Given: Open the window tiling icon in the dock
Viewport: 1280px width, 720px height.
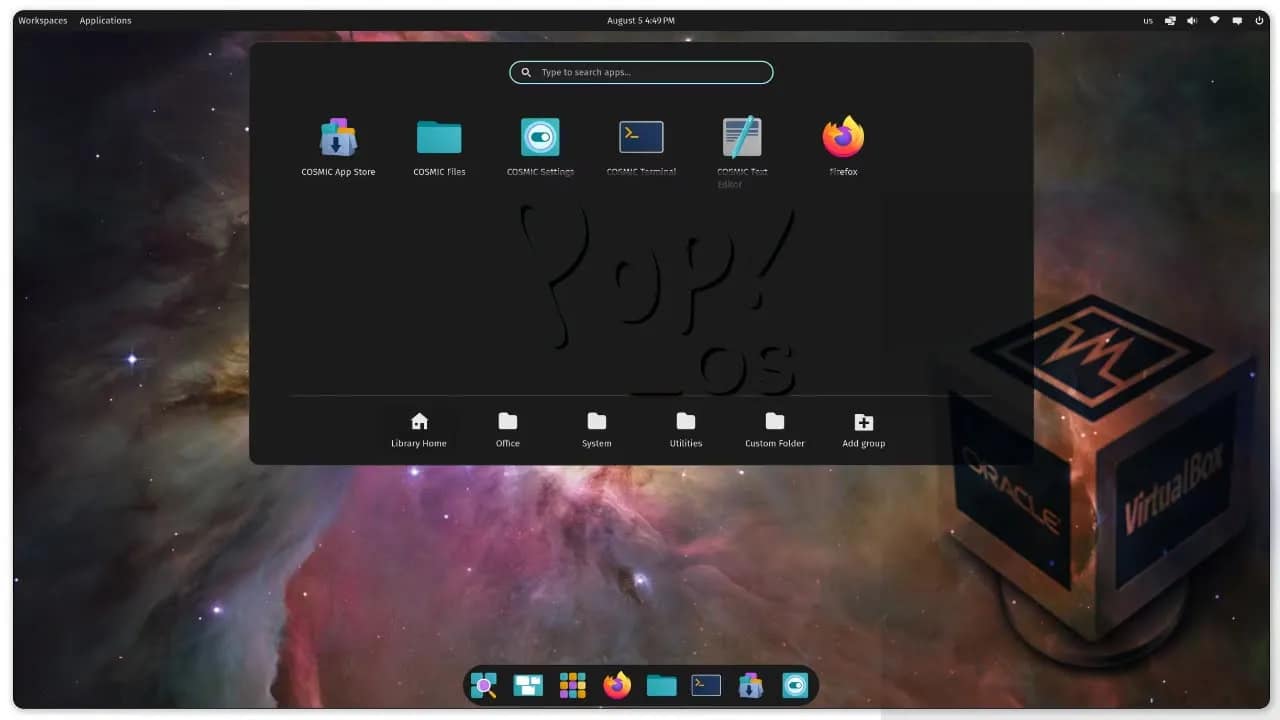Looking at the screenshot, I should (x=528, y=685).
